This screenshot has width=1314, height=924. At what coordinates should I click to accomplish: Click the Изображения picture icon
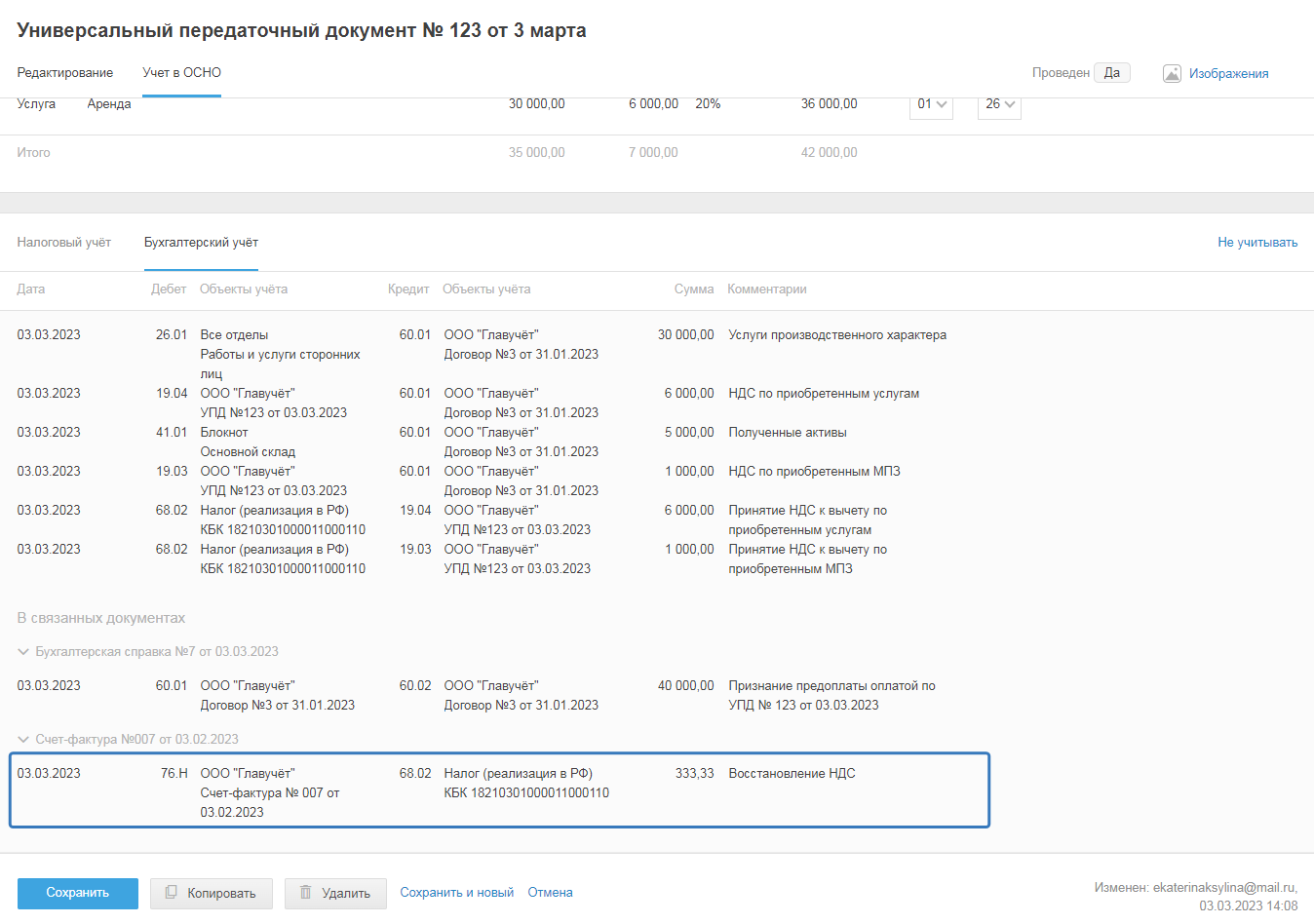coord(1172,74)
